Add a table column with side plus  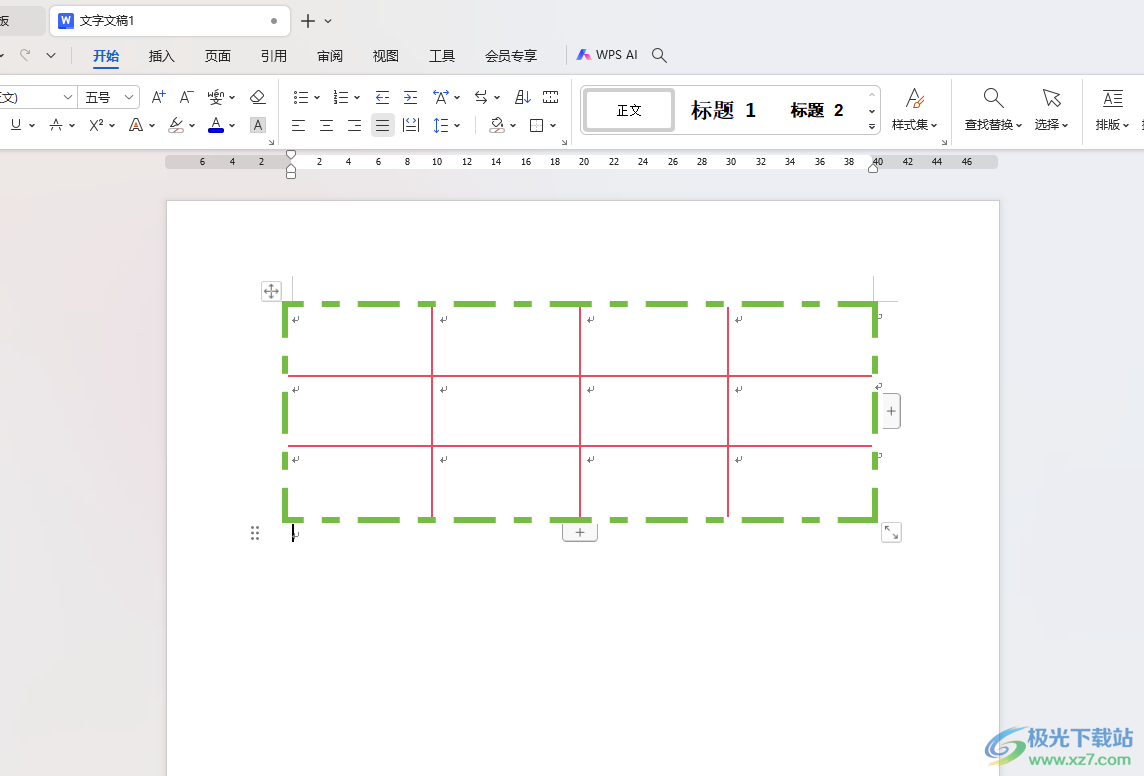(891, 411)
